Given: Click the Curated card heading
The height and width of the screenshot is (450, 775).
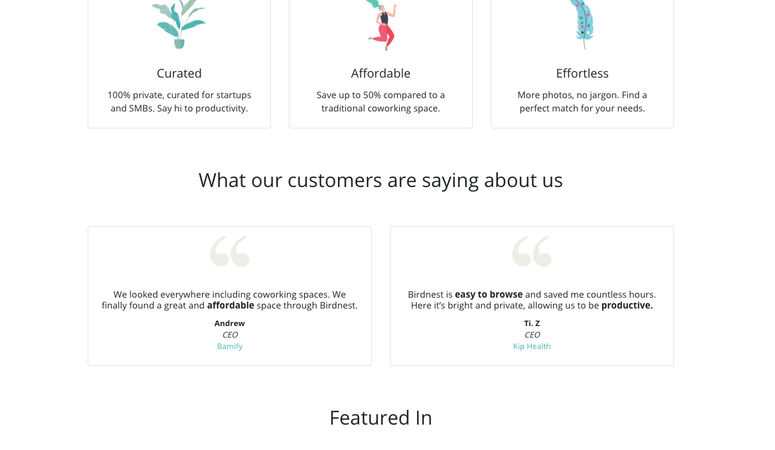Looking at the screenshot, I should point(179,73).
